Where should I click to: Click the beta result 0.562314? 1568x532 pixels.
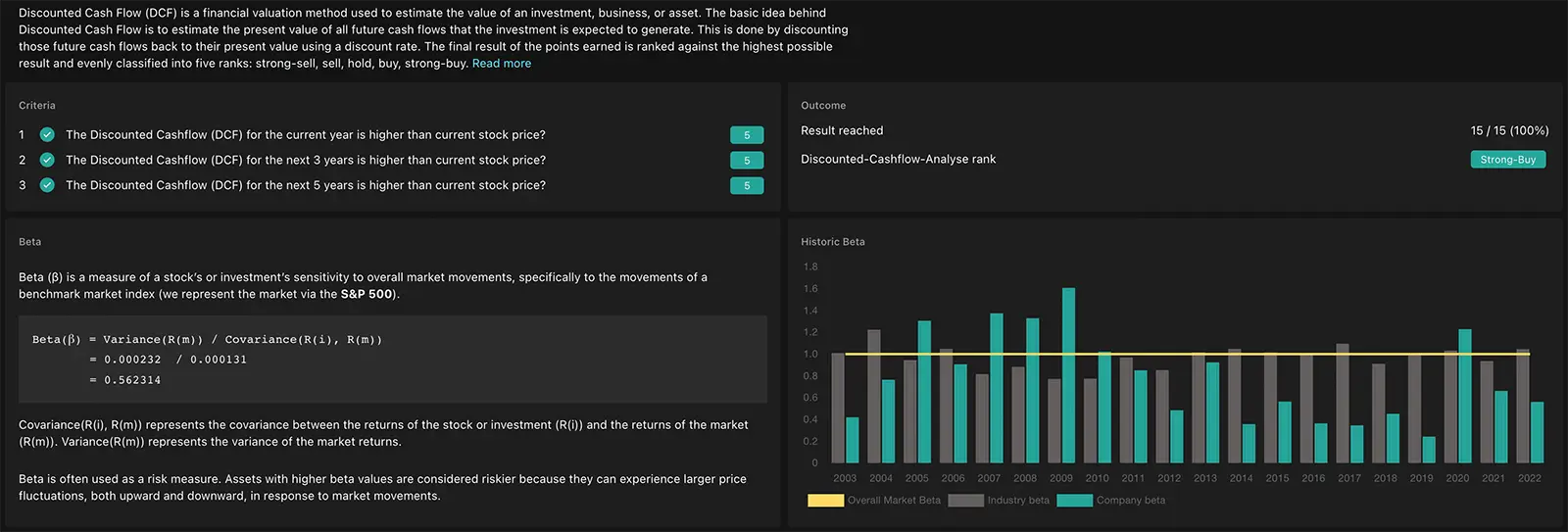tap(132, 380)
